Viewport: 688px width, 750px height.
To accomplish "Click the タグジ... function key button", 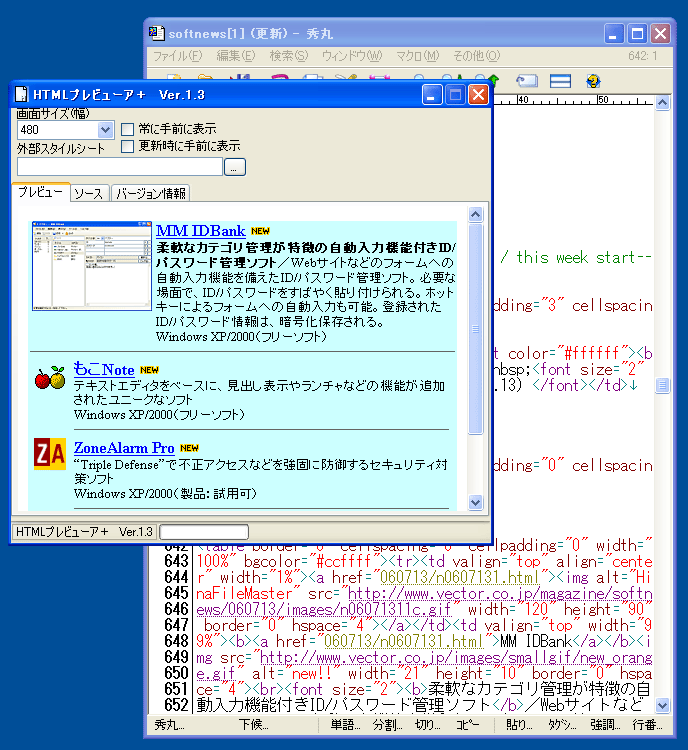I will 562,725.
